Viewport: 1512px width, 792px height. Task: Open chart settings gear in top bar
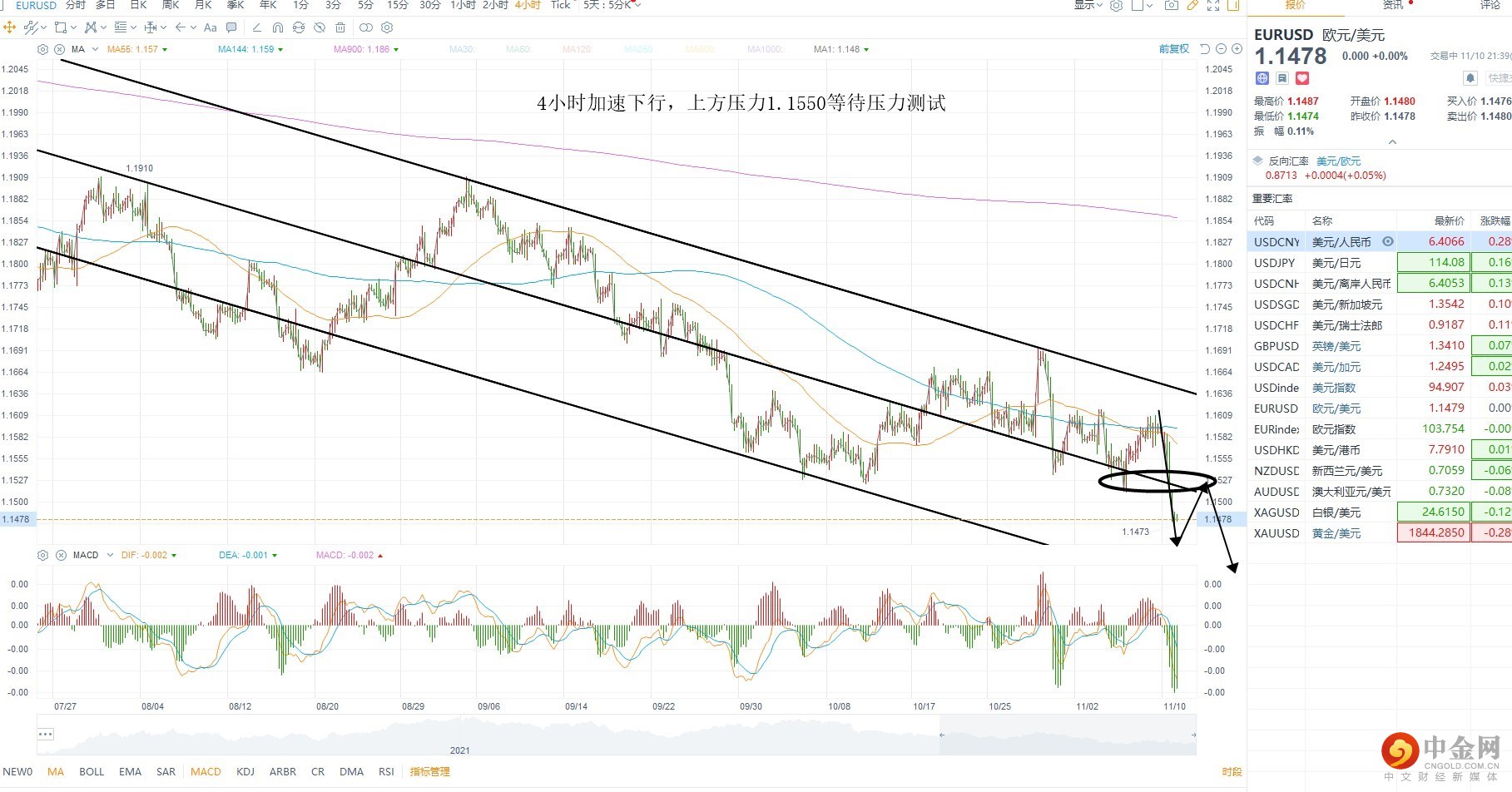1117,5
